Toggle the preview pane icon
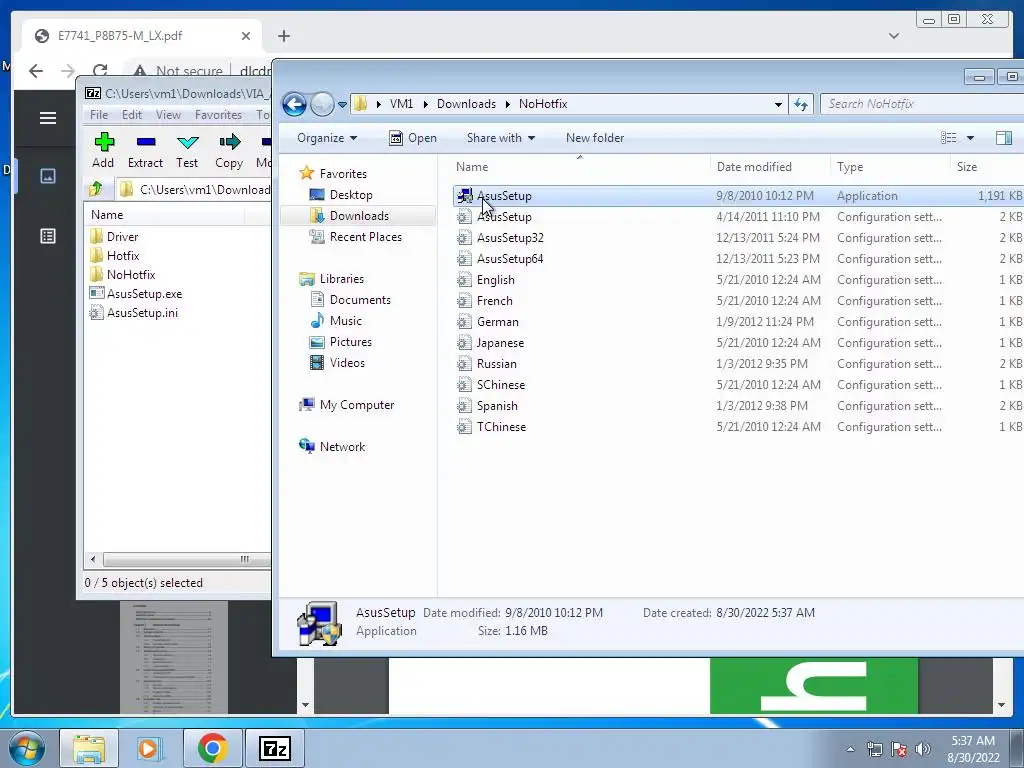Viewport: 1024px width, 768px height. tap(1004, 138)
